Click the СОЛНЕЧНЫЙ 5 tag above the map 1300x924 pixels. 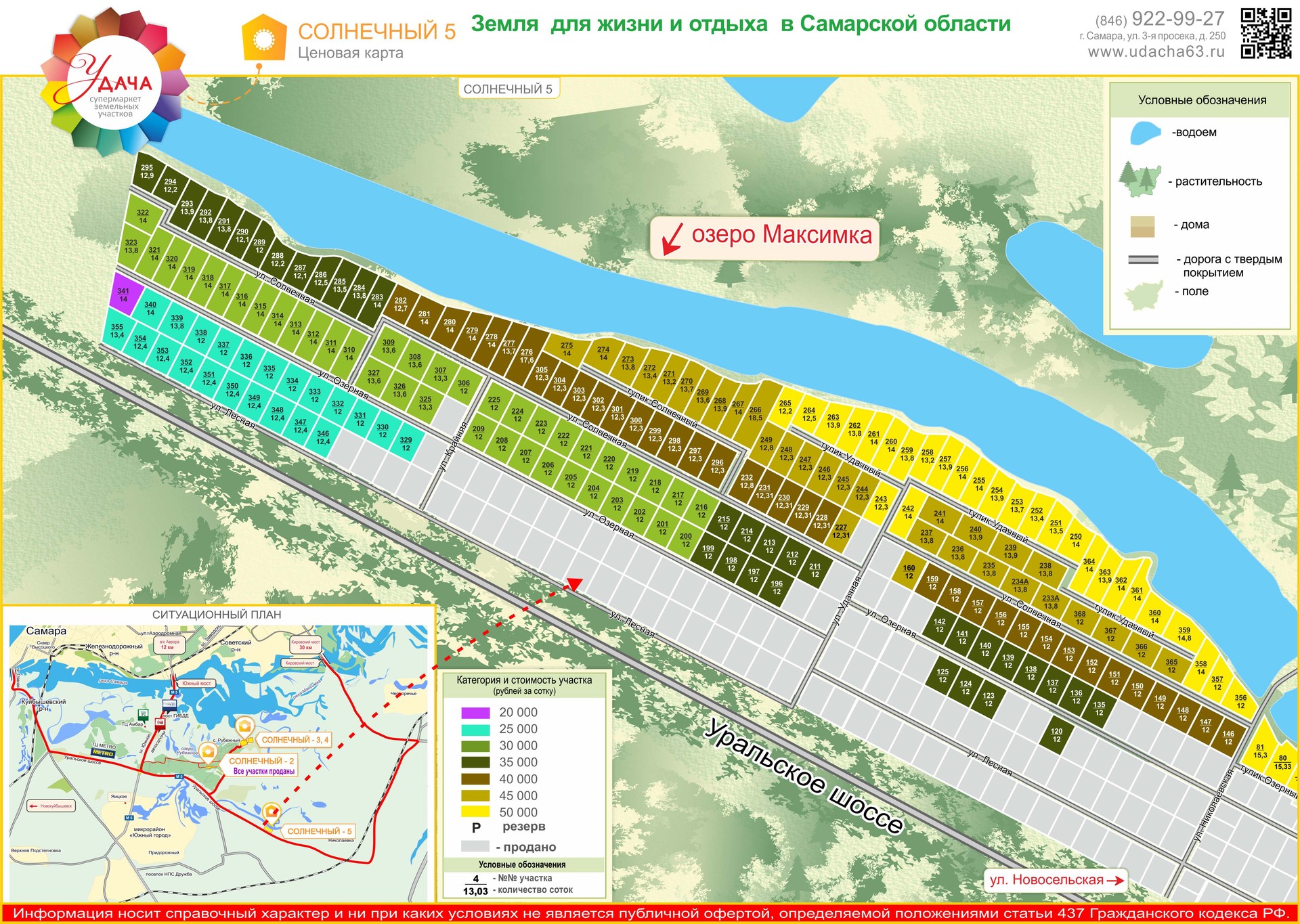508,89
